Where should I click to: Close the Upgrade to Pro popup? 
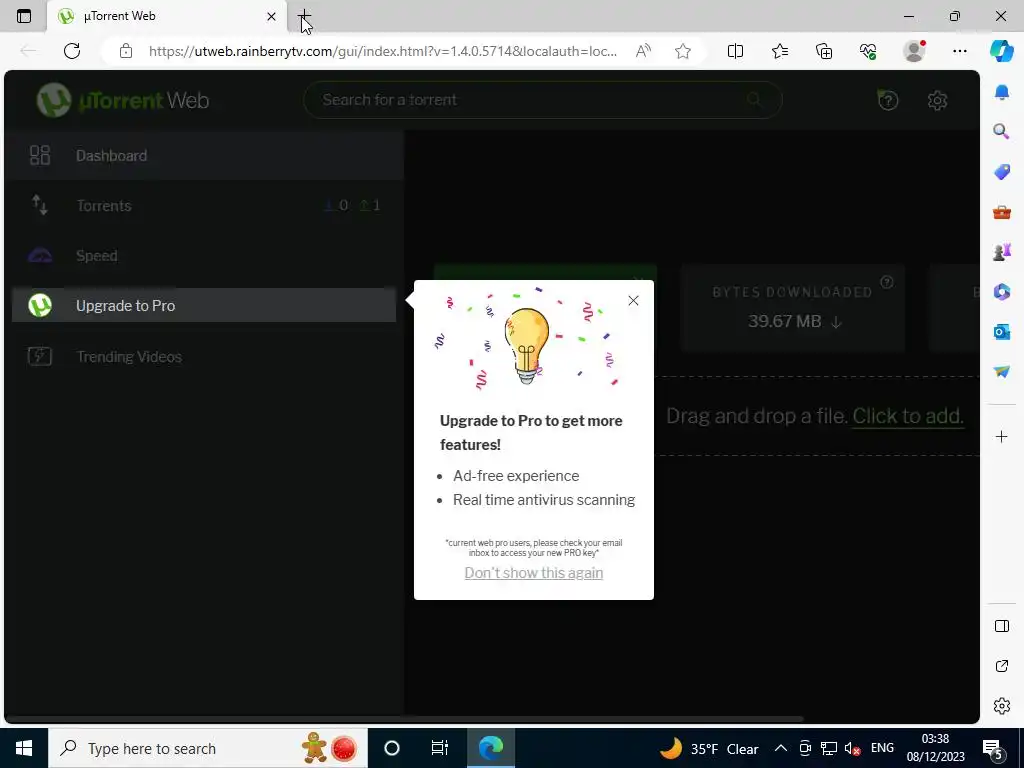coord(633,300)
